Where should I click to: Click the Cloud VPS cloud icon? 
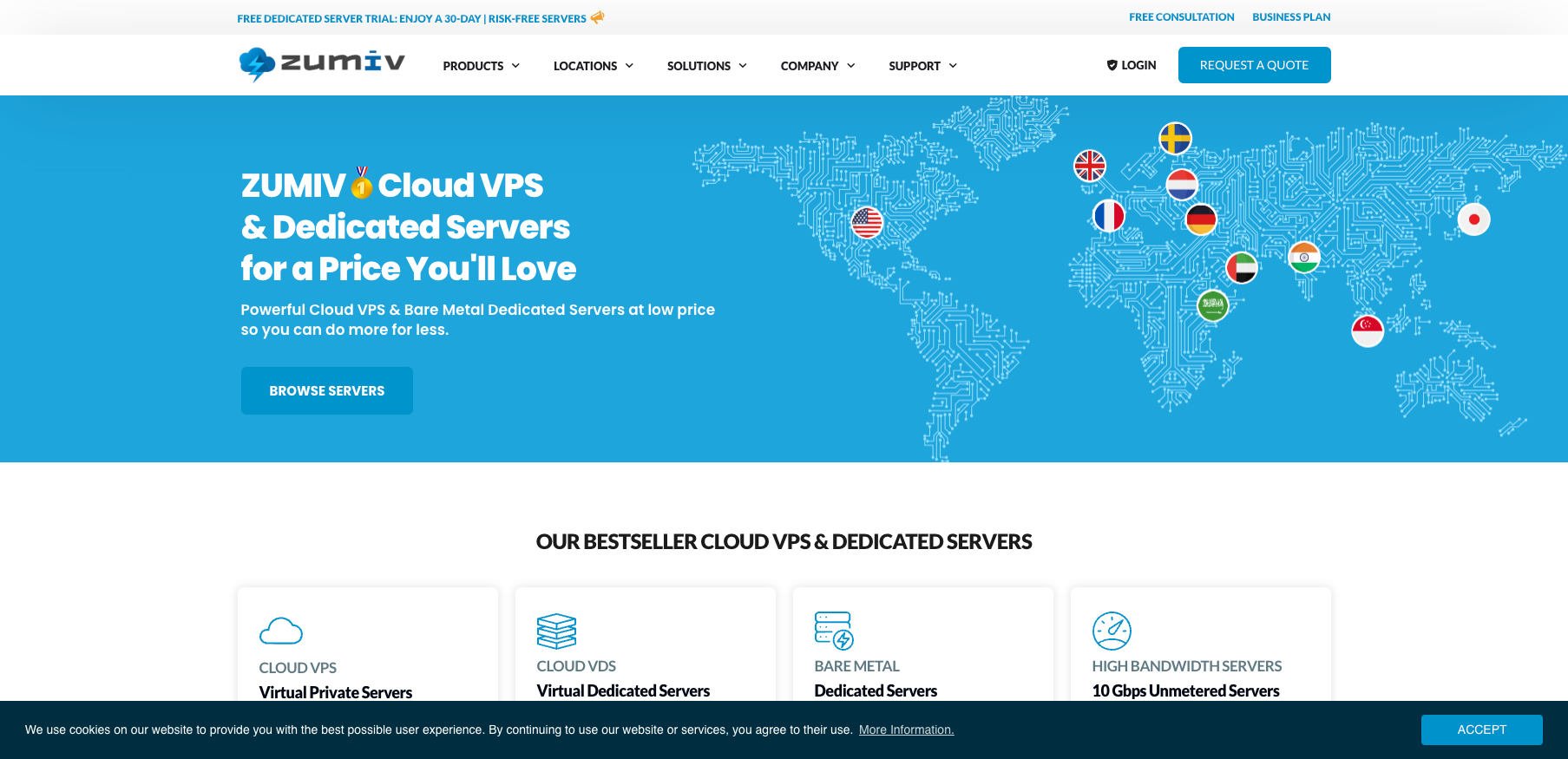tap(281, 631)
